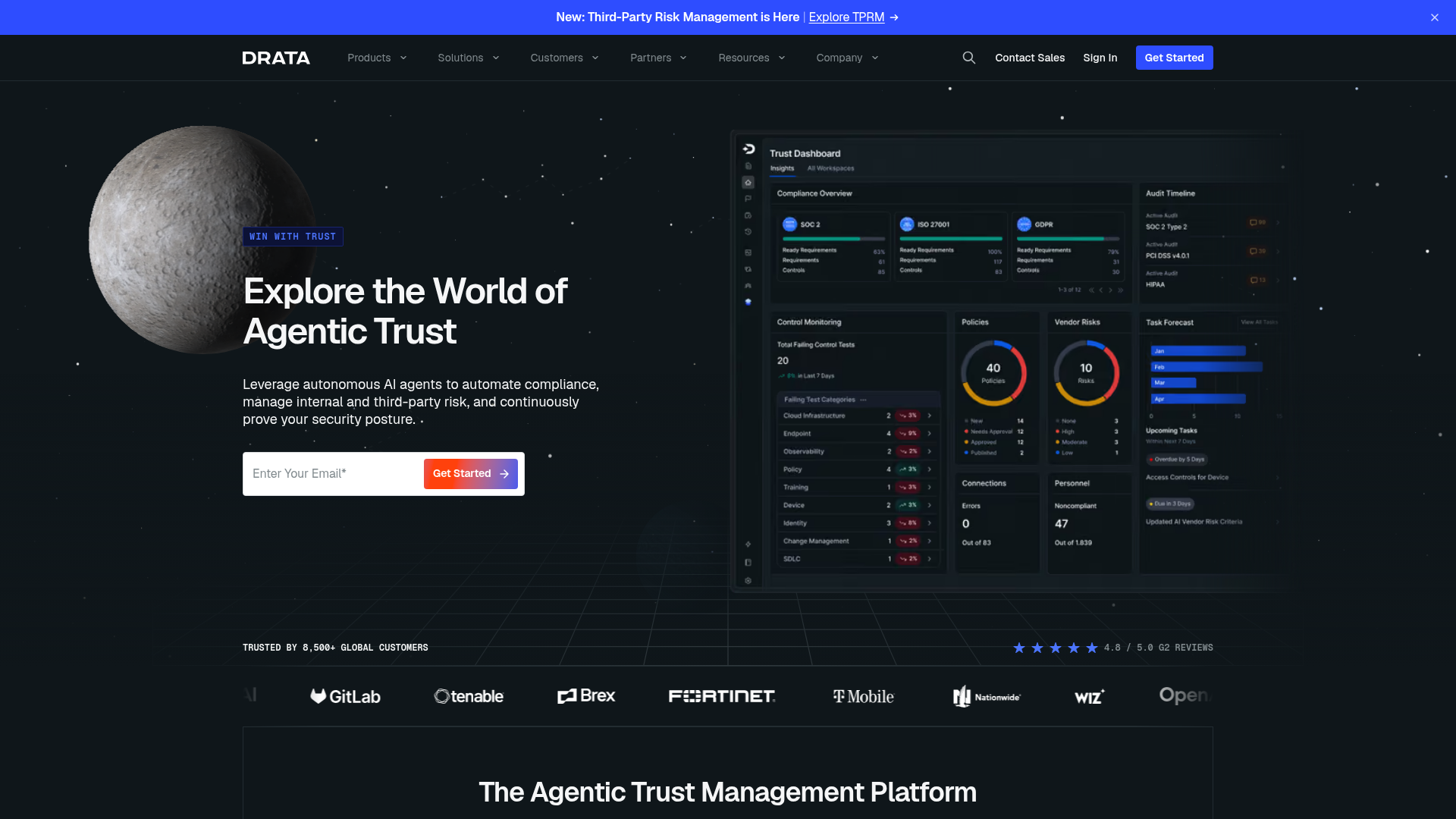Click the SOC 2 badge icon
Viewport: 1456px width, 819px height.
coord(789,224)
